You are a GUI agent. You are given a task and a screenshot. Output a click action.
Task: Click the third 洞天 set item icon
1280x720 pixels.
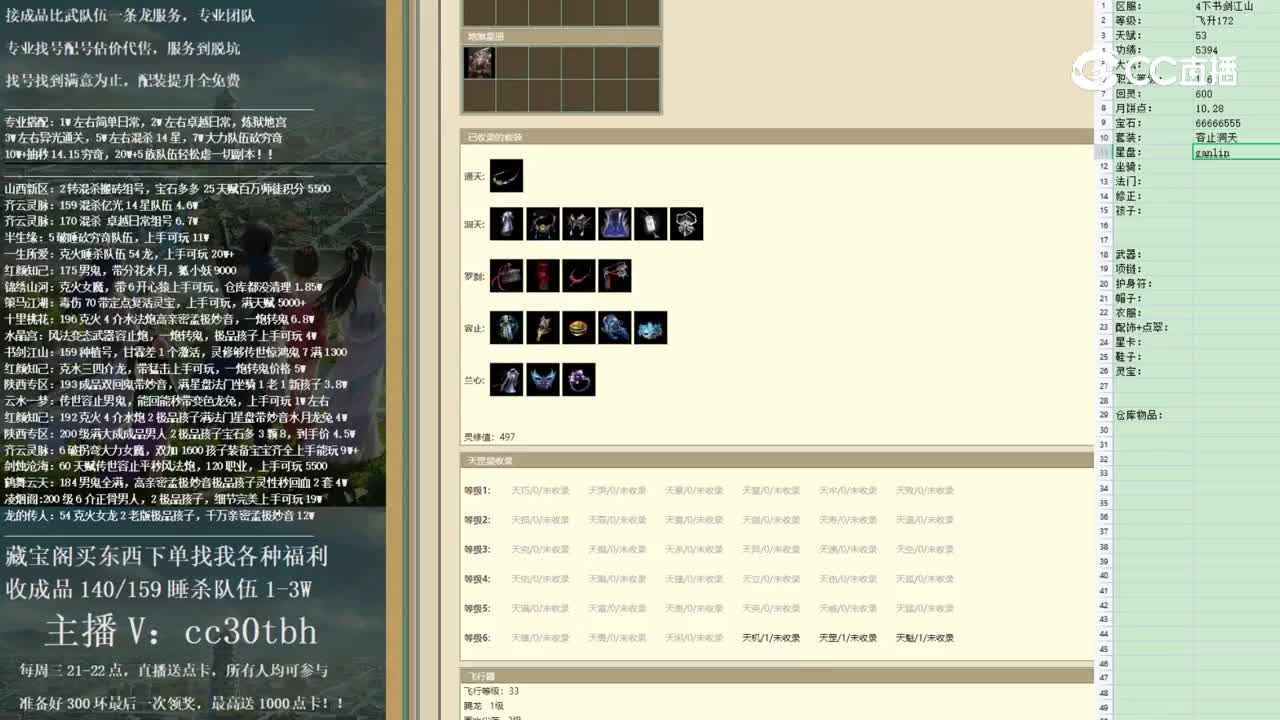[x=578, y=224]
